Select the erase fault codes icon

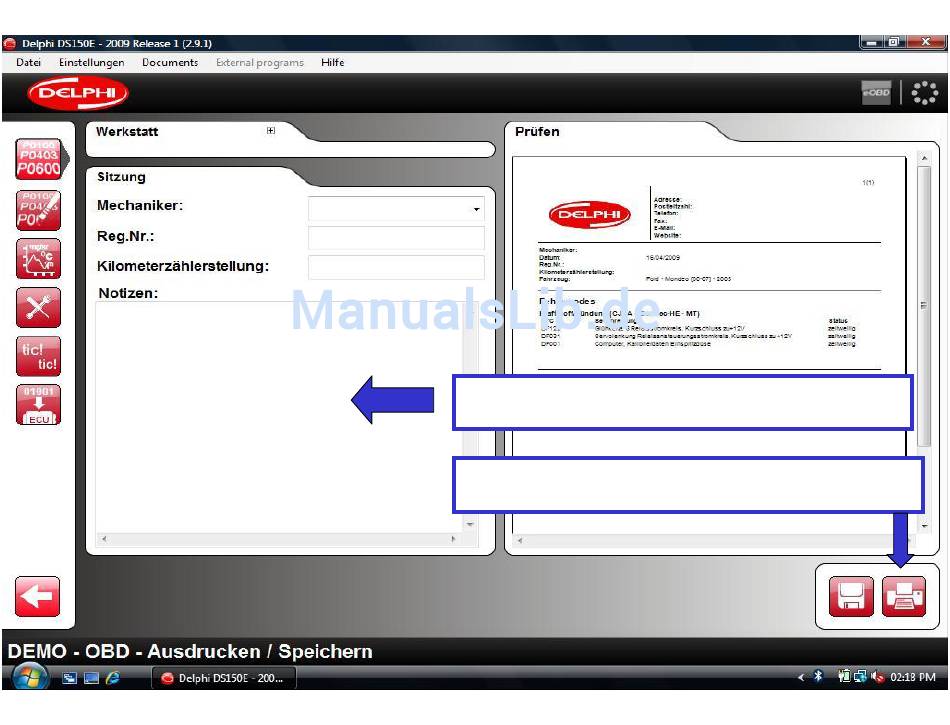[x=39, y=211]
